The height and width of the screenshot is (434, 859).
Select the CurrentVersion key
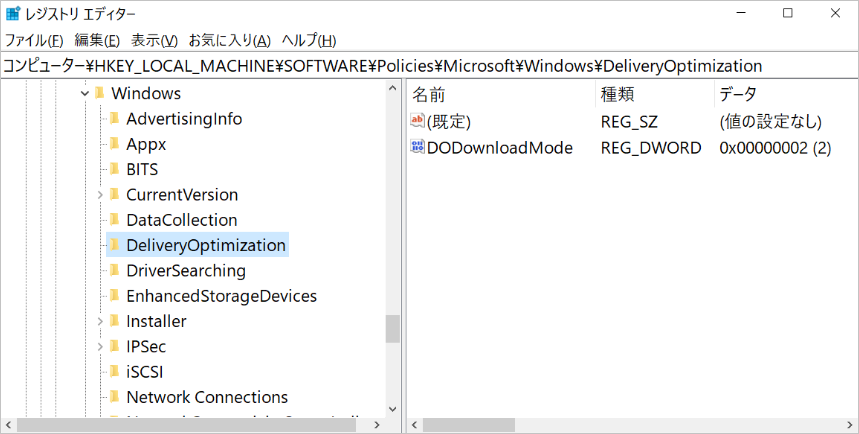tap(182, 195)
